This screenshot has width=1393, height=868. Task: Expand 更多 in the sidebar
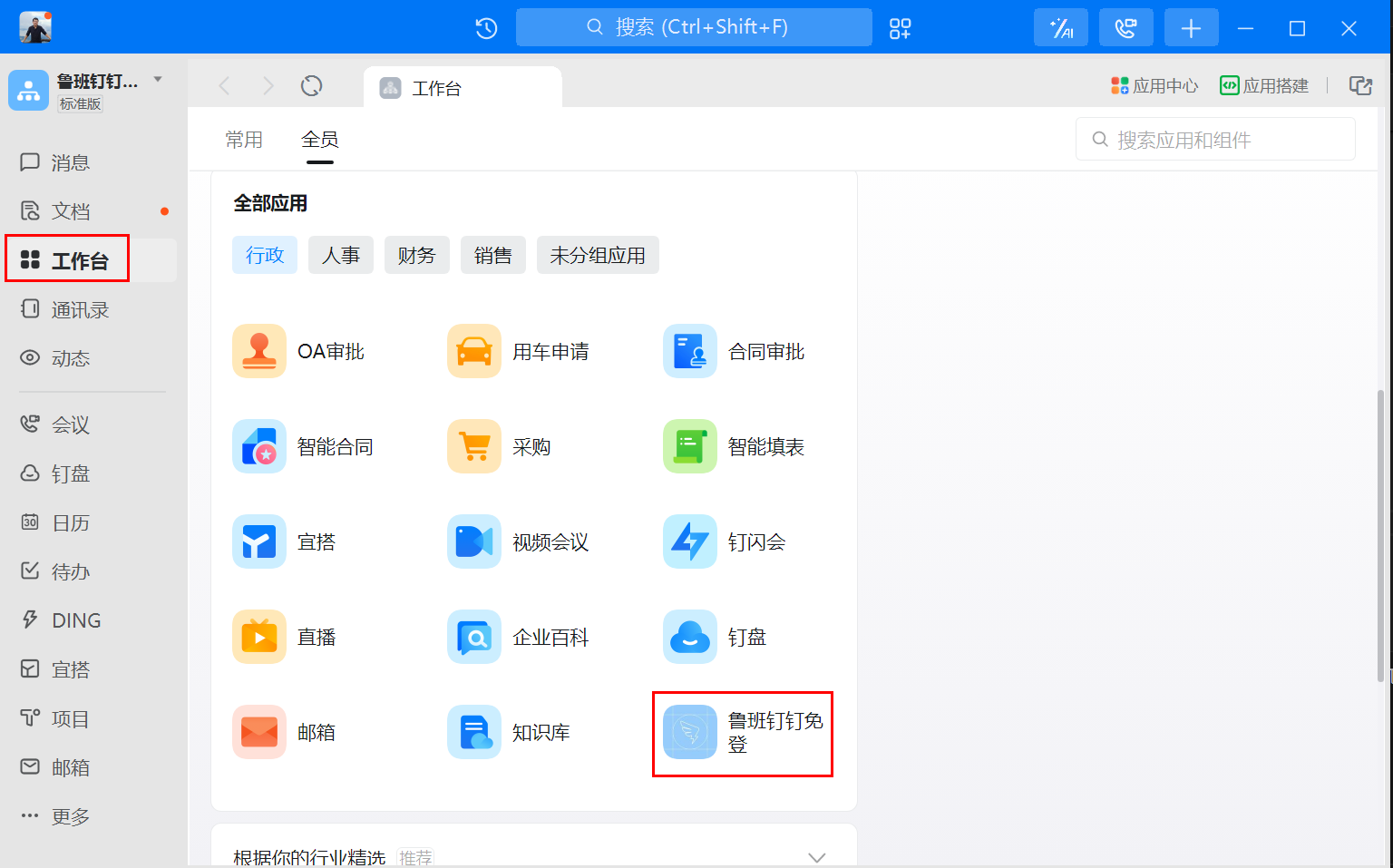tap(55, 816)
